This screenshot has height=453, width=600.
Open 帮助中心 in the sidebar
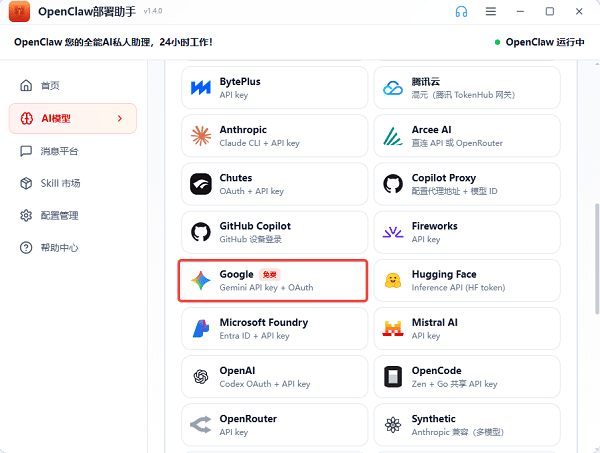click(x=73, y=248)
